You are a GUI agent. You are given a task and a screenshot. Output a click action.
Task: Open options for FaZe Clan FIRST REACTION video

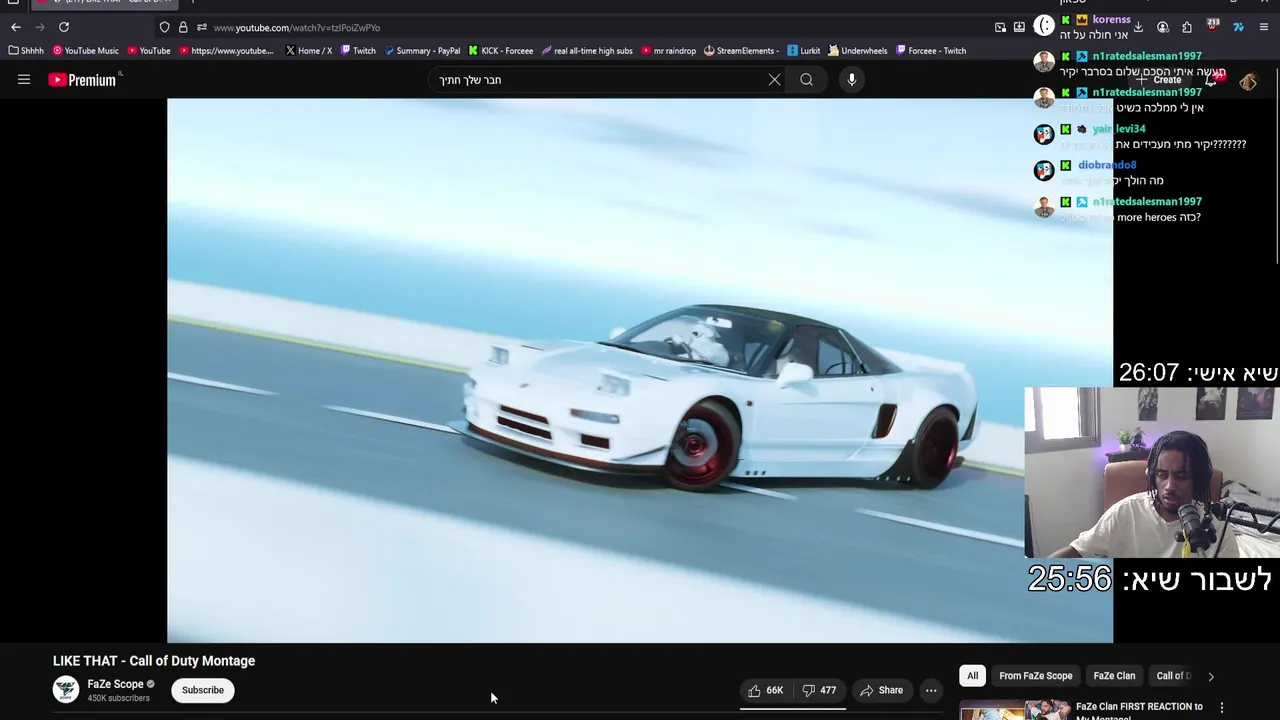1221,708
